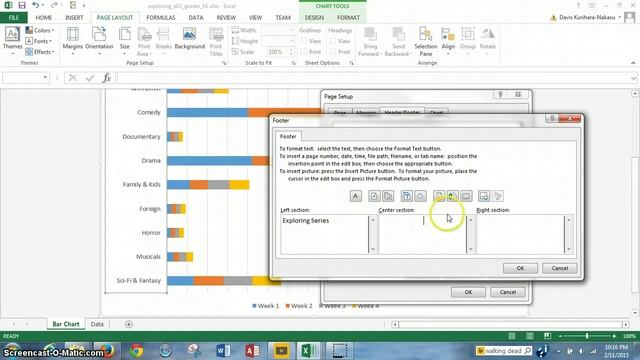Expand the formula bar
This screenshot has width=640, height=360.
tap(633, 78)
